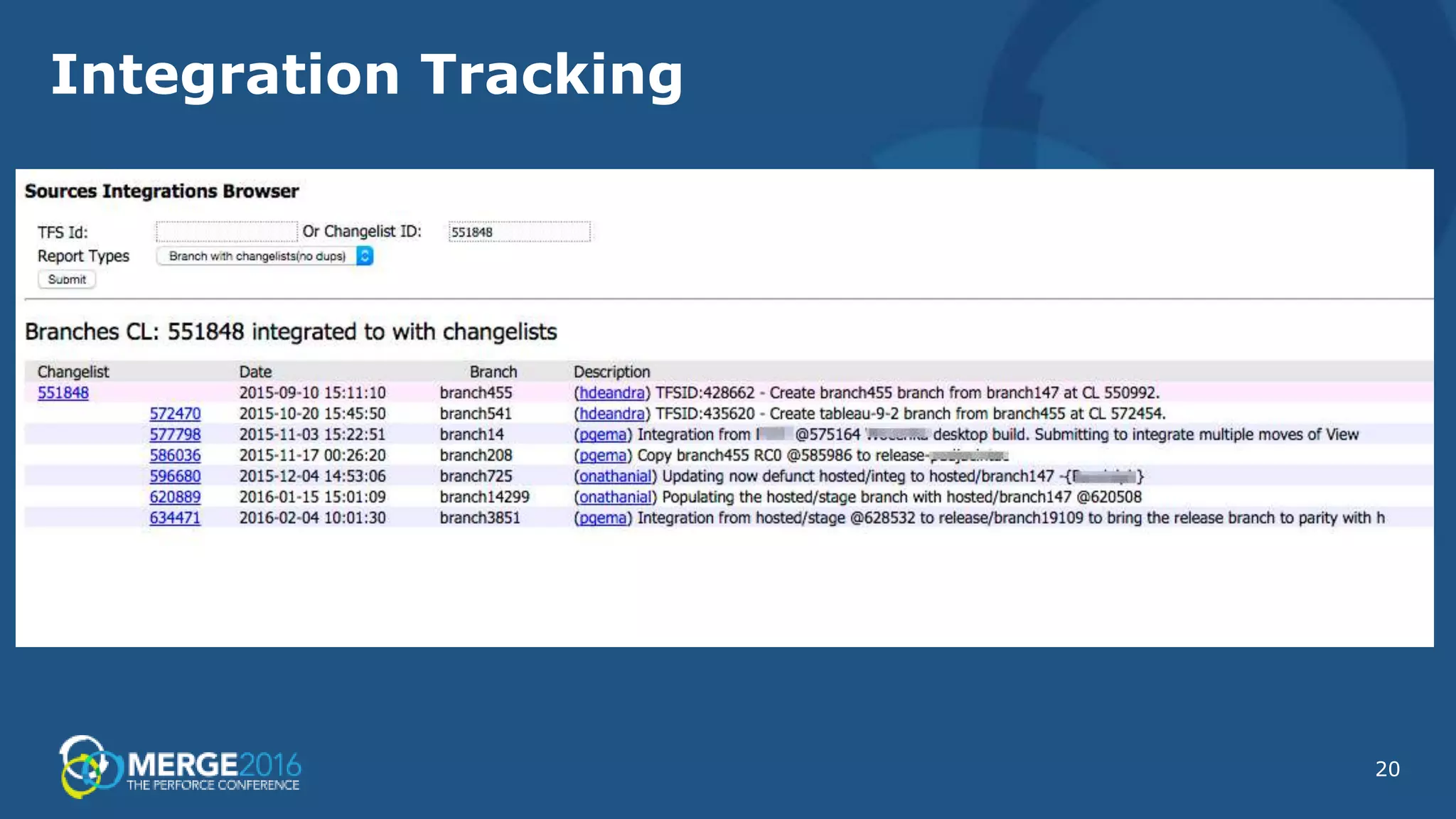
Task: Click branch541 cell
Action: 476,413
